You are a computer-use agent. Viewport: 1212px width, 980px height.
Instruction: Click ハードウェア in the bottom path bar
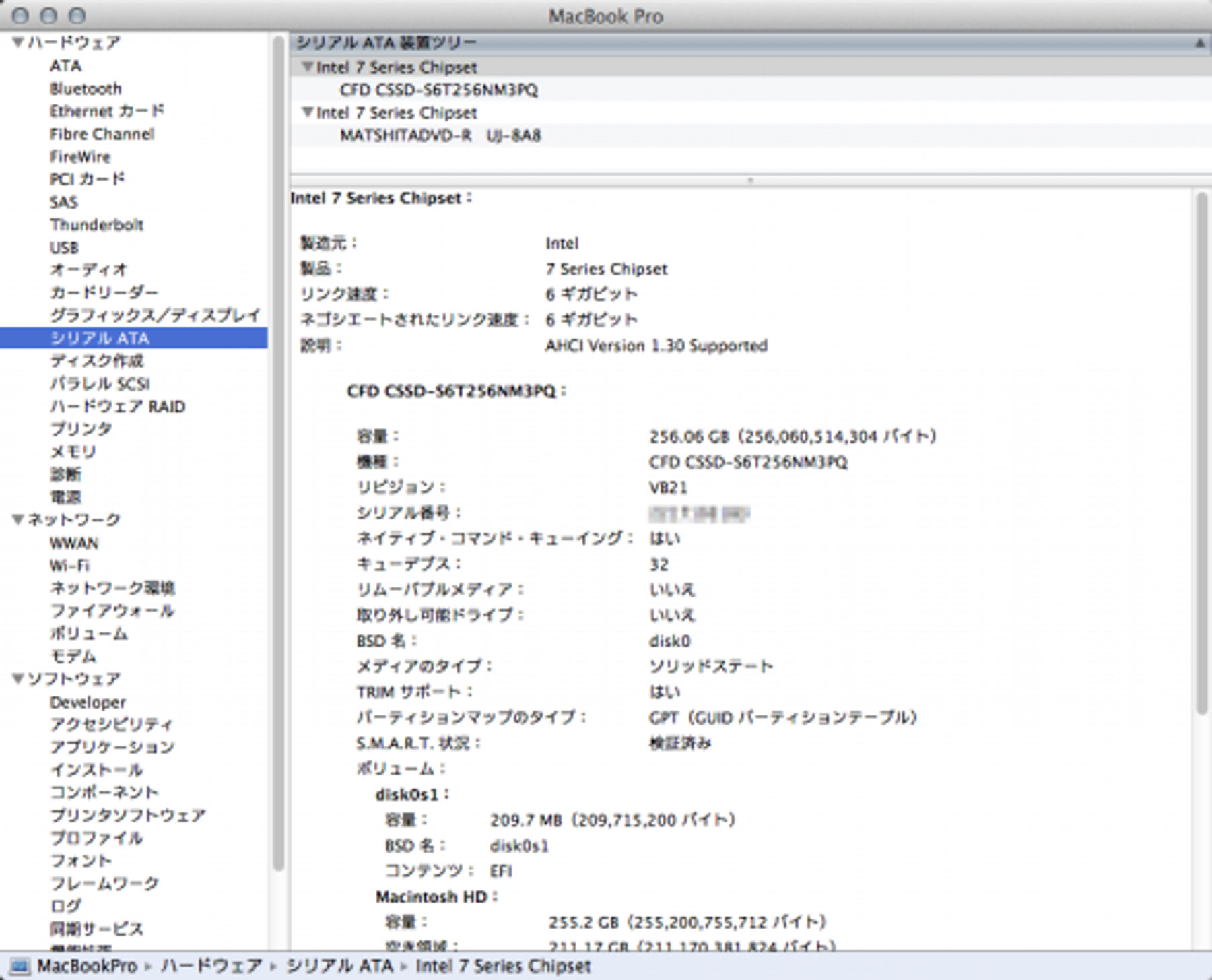211,966
